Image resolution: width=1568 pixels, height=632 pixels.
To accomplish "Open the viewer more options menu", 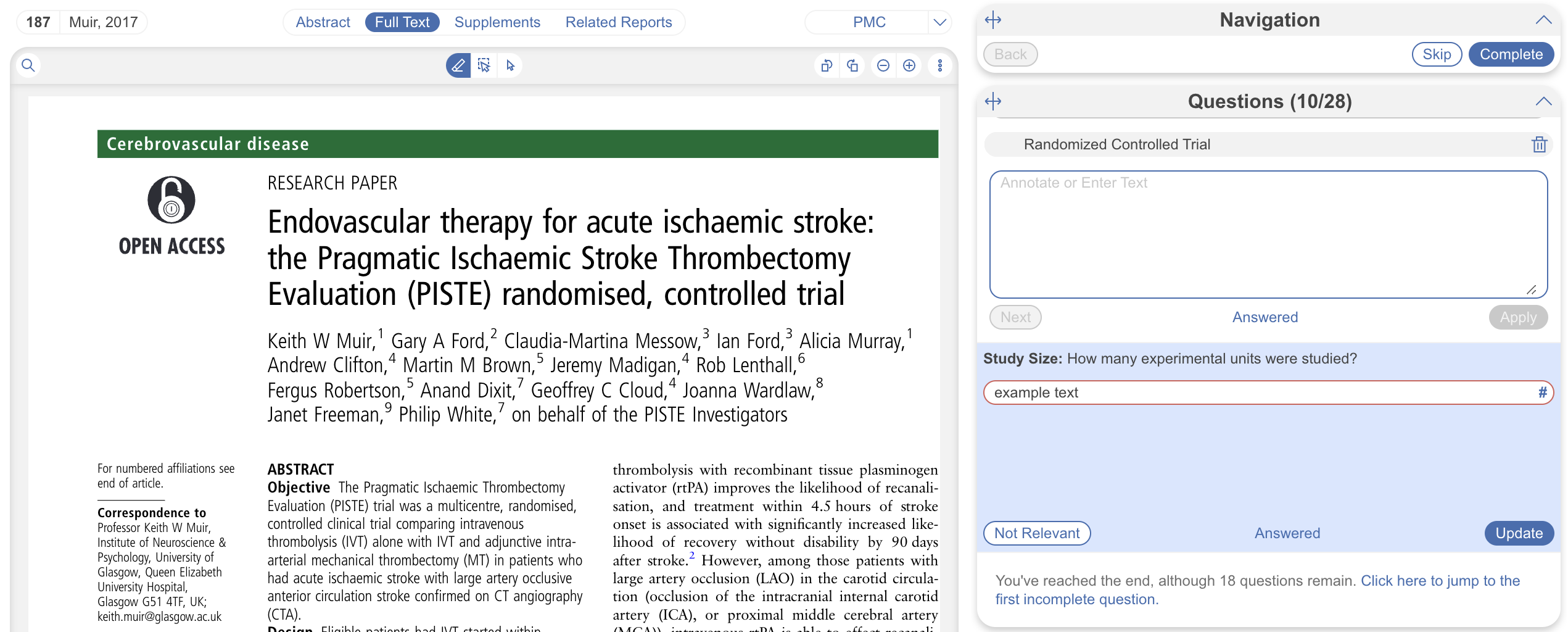I will 939,65.
